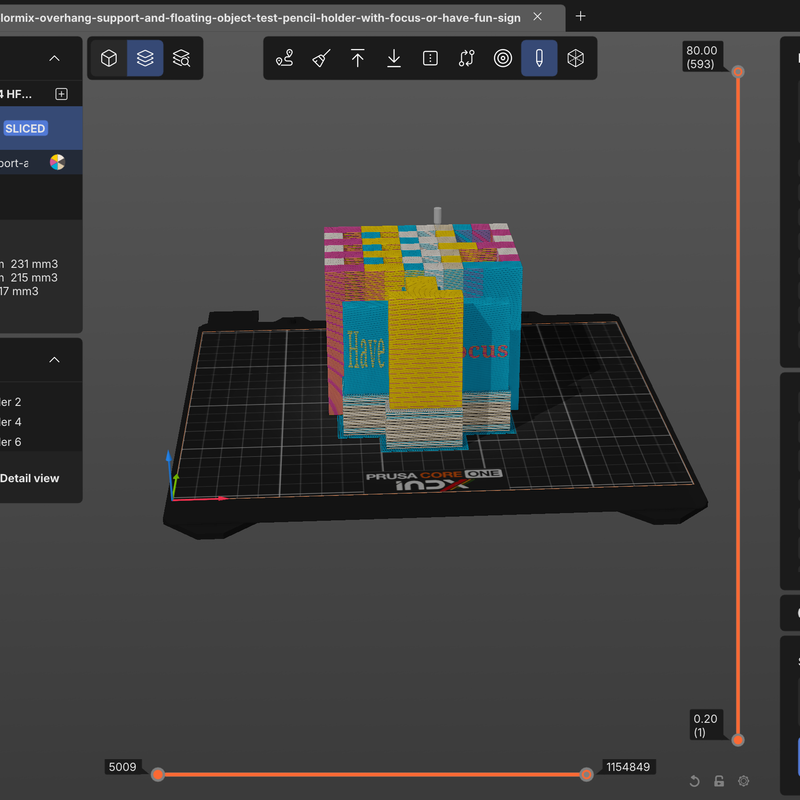This screenshot has width=800, height=800.
Task: Click the swap arrows icon in toolbar
Action: [466, 58]
